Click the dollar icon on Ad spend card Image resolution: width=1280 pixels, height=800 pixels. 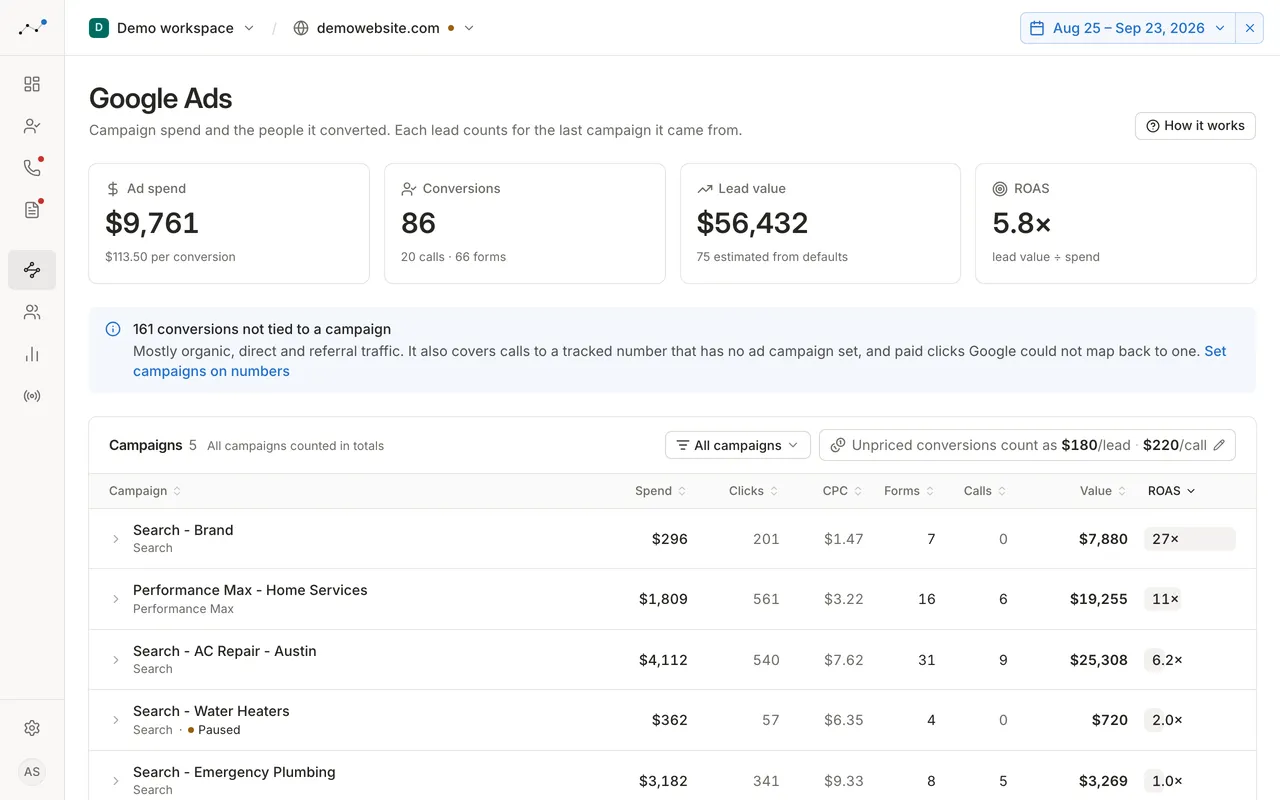[113, 188]
